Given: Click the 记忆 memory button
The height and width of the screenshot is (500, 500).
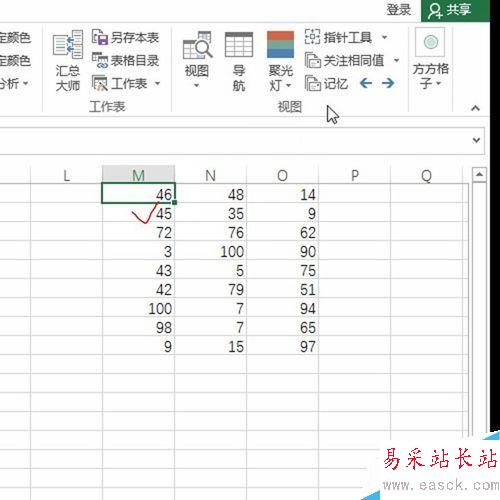Looking at the screenshot, I should click(326, 83).
